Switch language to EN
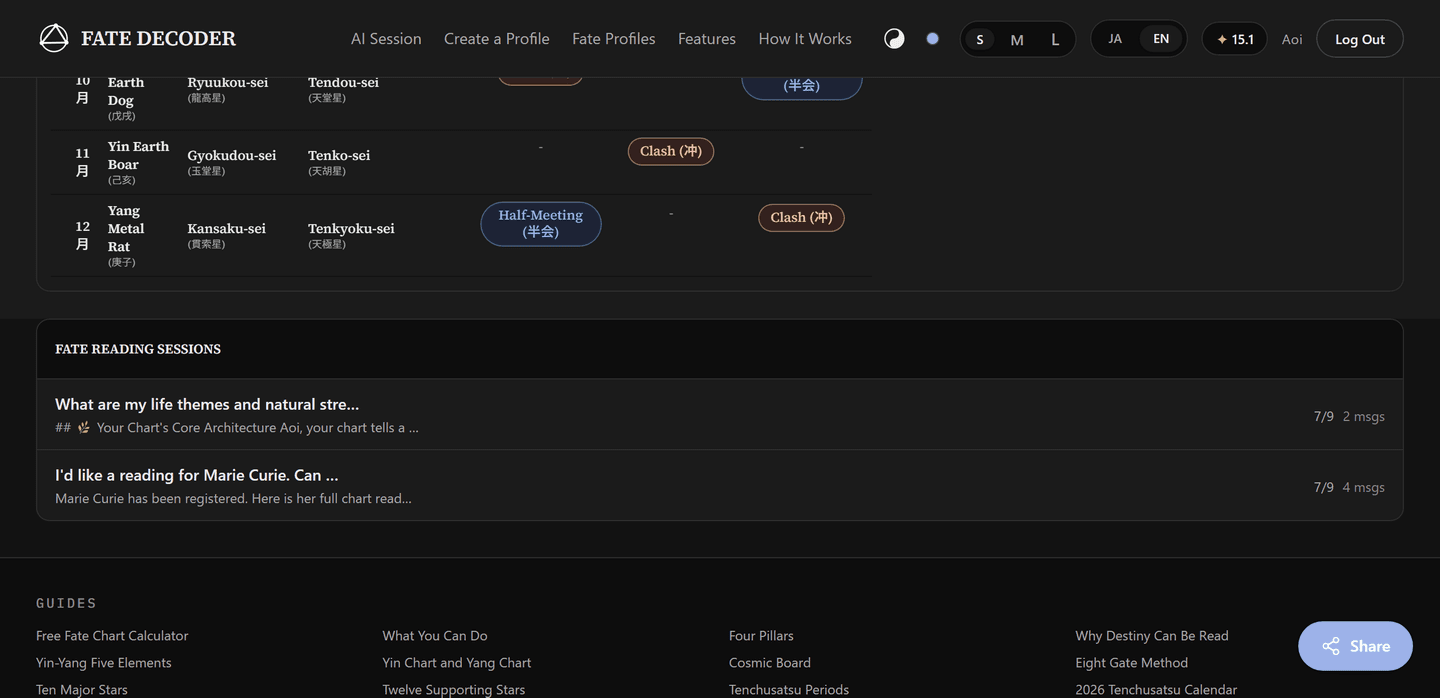The image size is (1440, 698). coord(1161,39)
